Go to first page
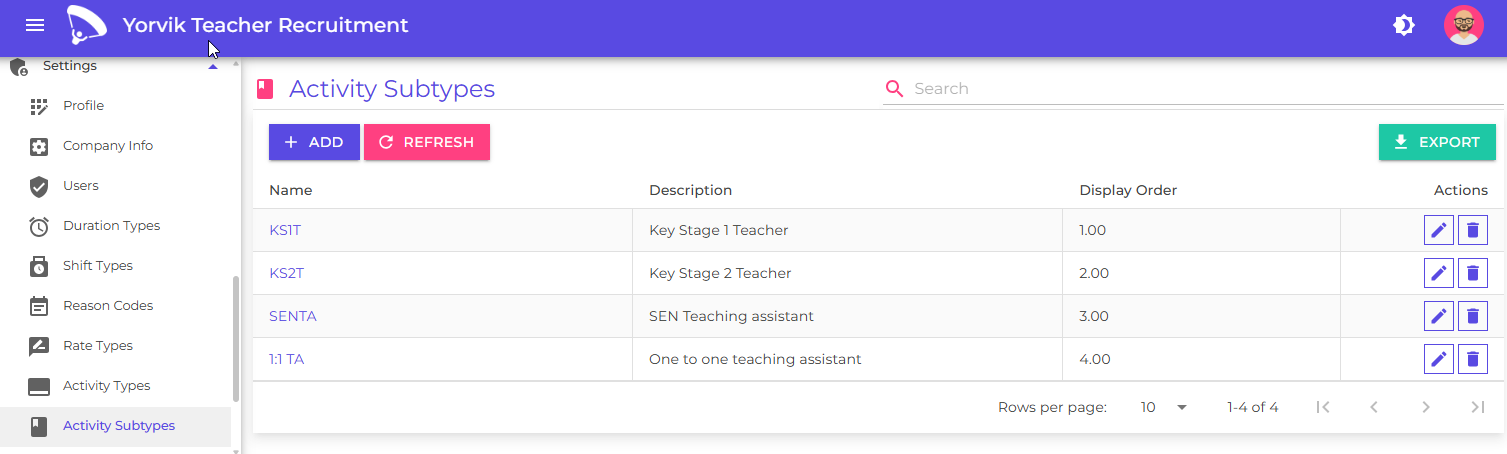 (1323, 407)
